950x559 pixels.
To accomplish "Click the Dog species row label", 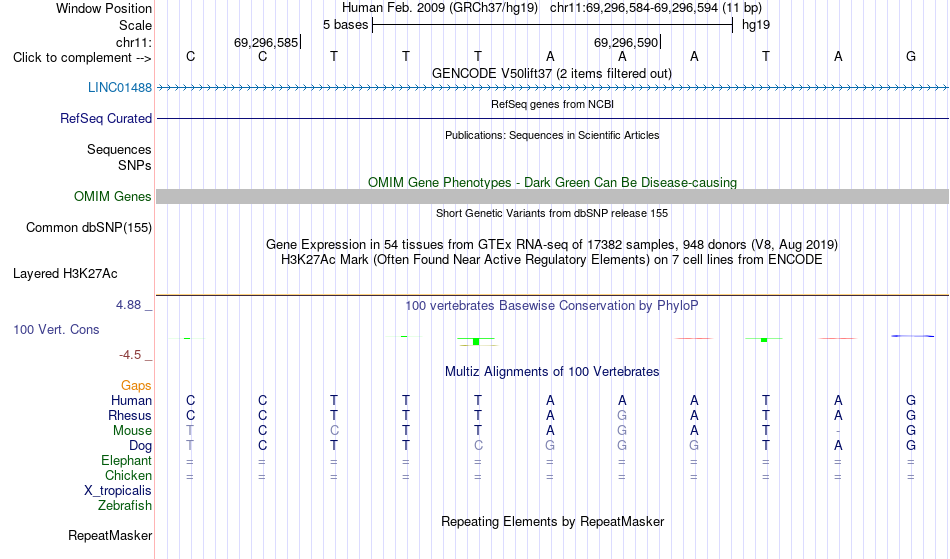I will (x=140, y=446).
